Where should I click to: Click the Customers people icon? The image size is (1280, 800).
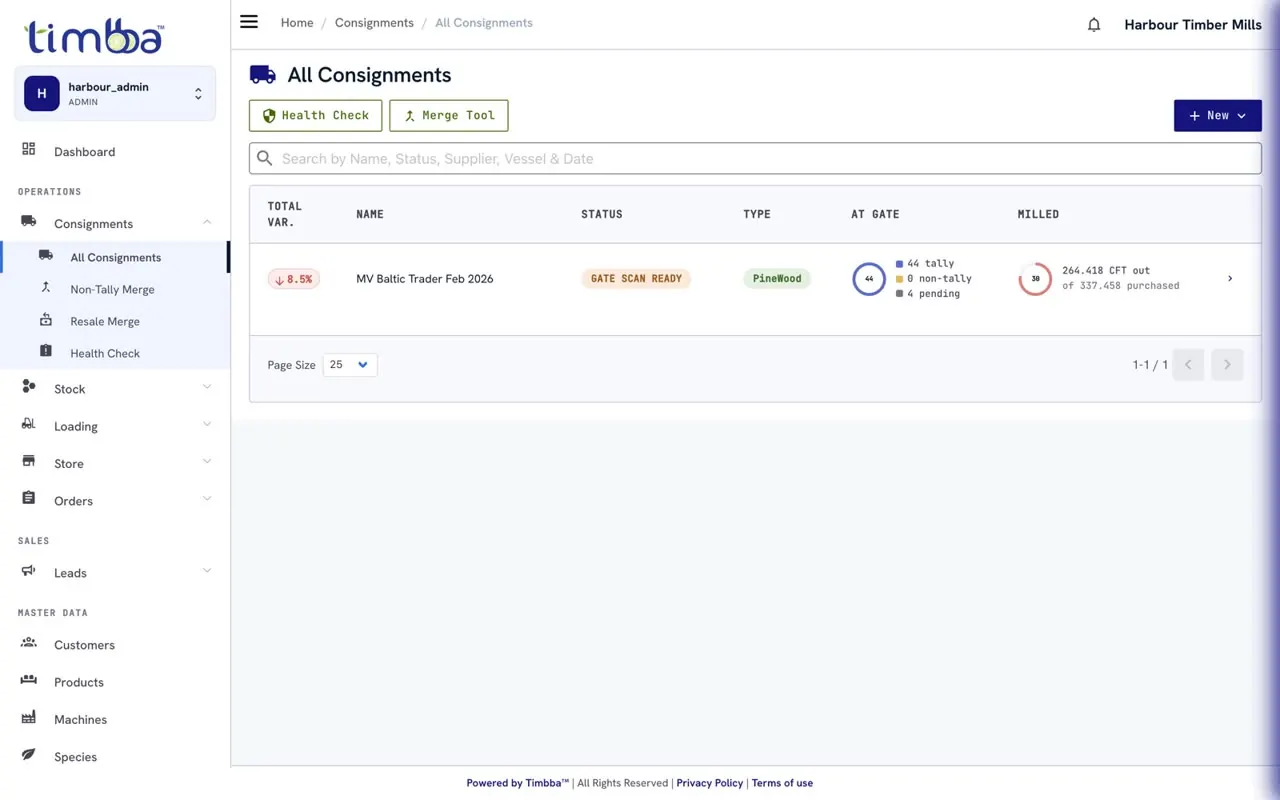click(29, 643)
